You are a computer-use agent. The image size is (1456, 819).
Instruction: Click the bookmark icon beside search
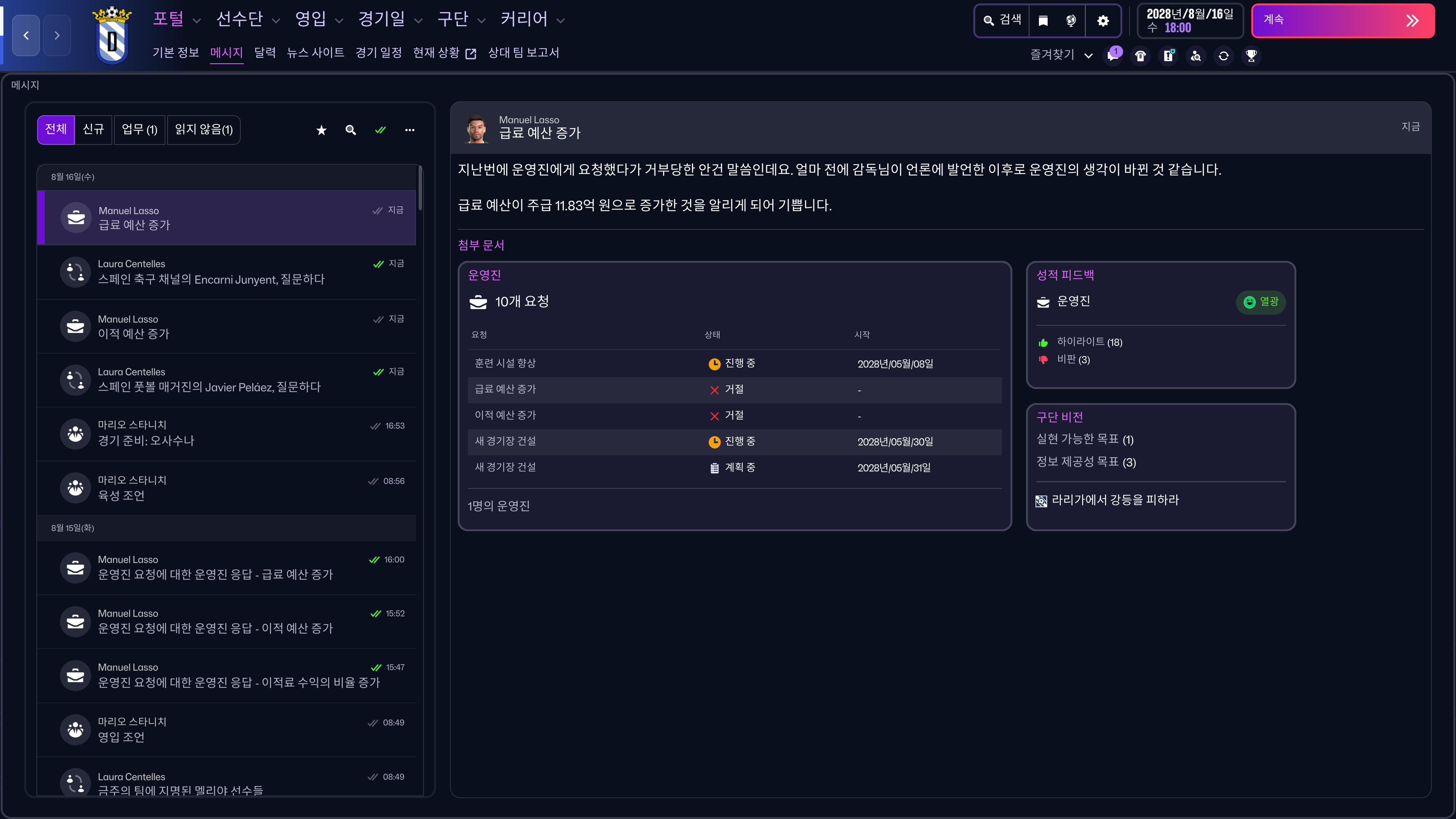click(1043, 21)
